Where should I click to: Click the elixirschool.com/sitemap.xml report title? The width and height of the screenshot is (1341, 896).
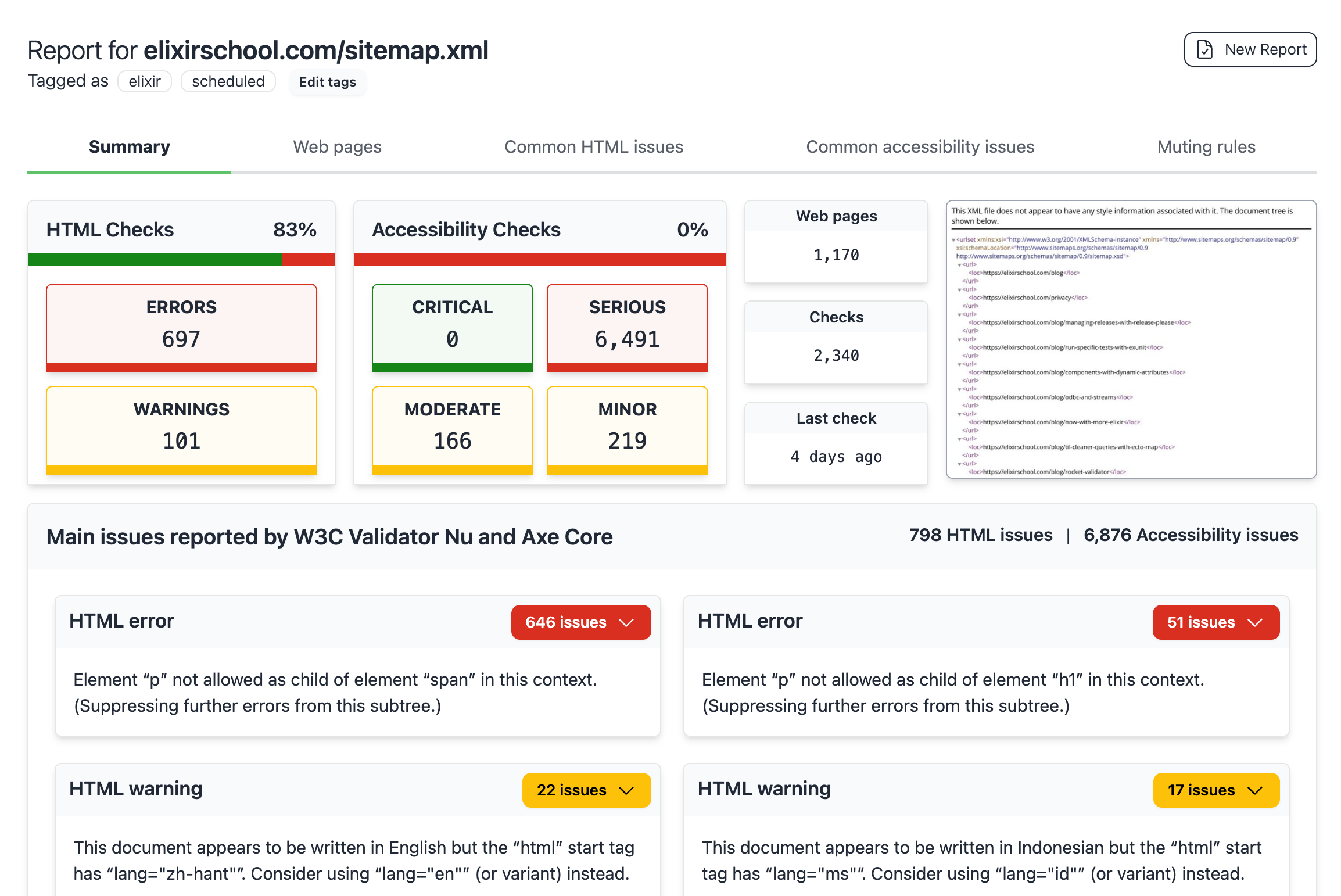point(316,51)
